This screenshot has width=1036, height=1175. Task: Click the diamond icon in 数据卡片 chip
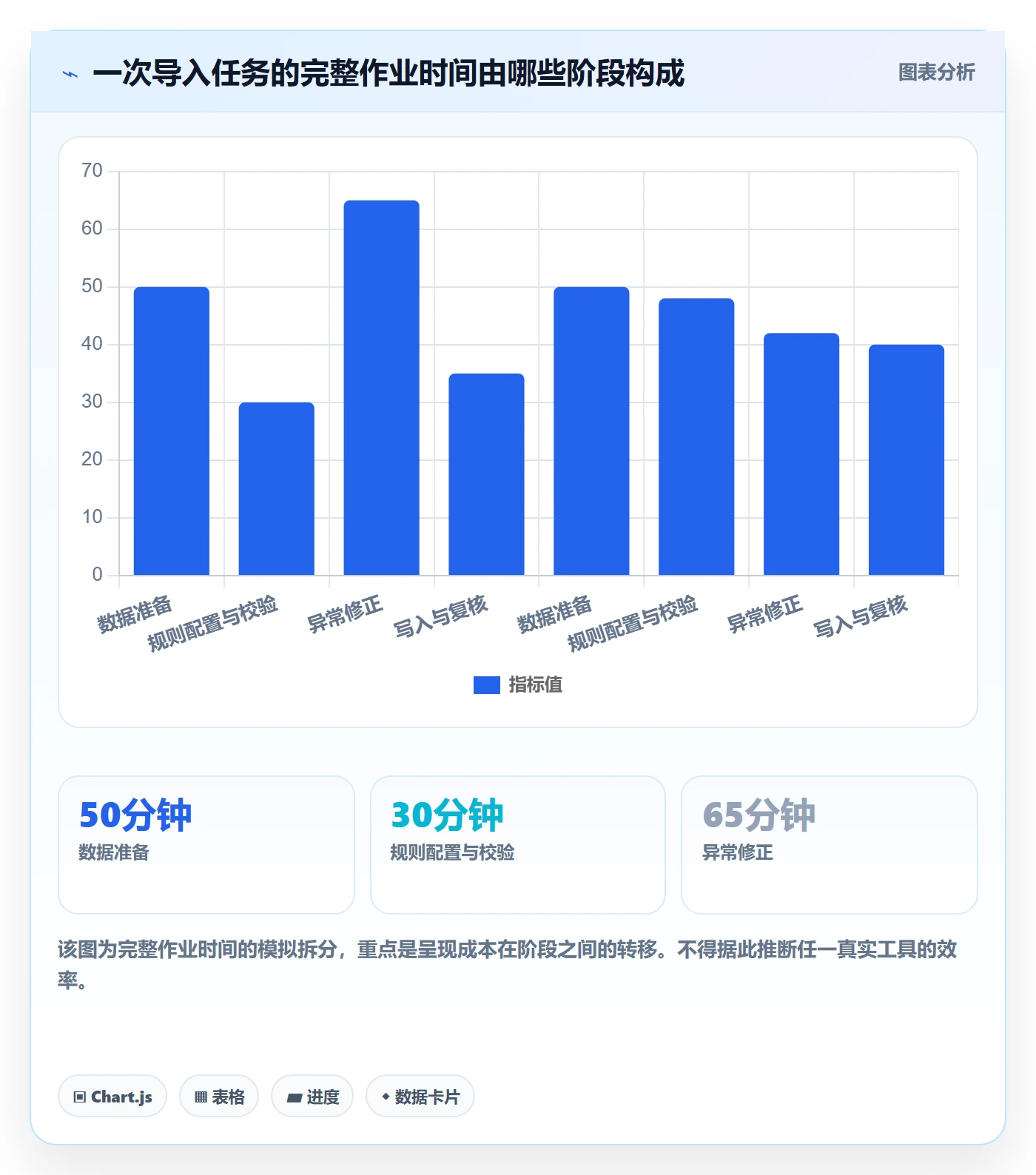pyautogui.click(x=386, y=1097)
